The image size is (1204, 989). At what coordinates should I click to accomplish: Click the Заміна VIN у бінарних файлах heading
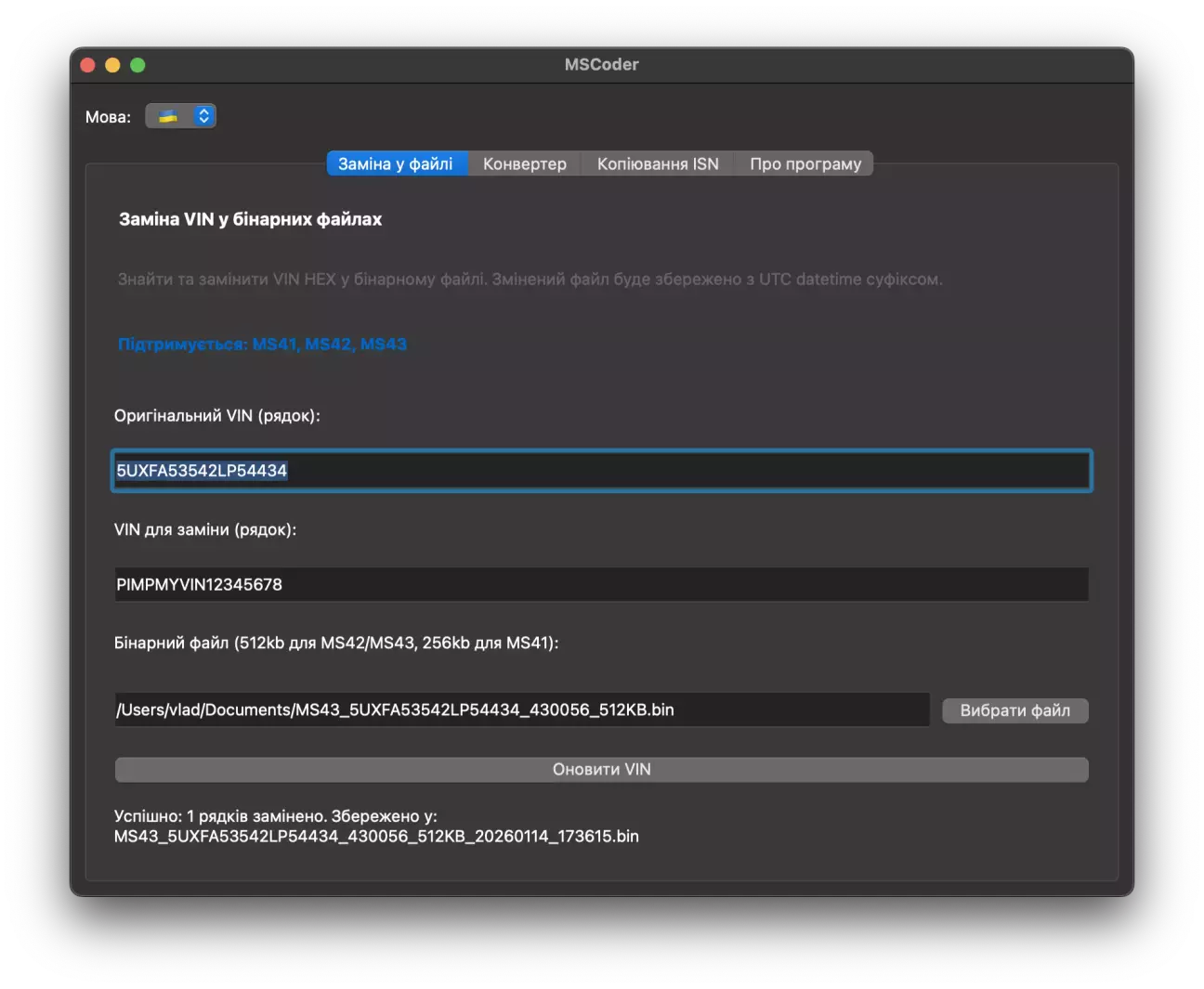[250, 220]
